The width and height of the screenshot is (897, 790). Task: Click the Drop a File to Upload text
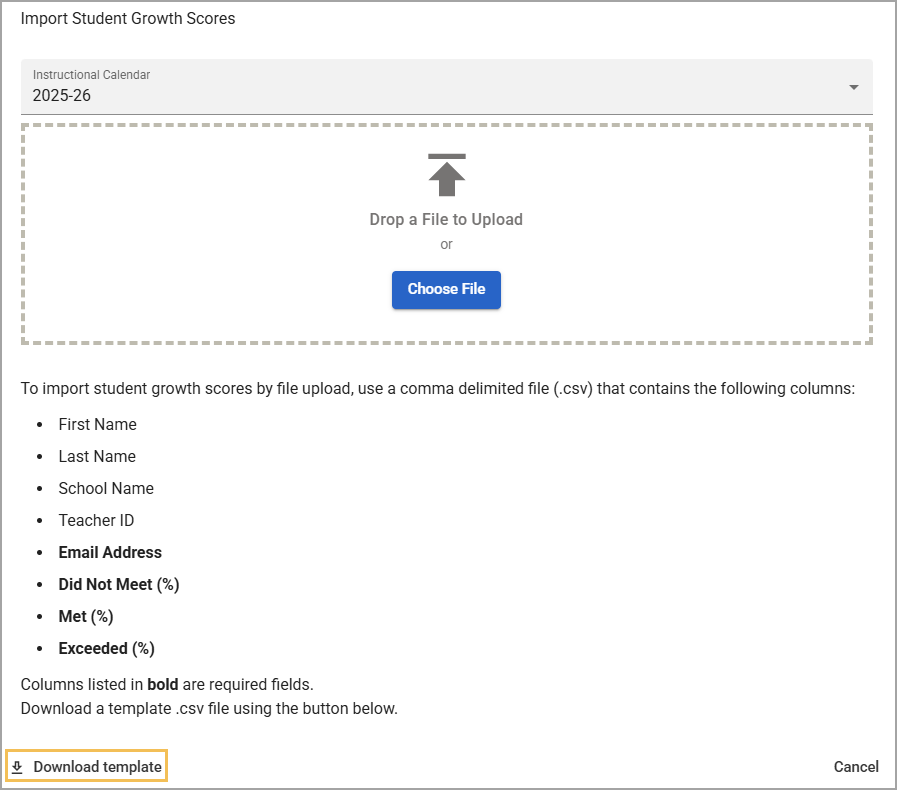coord(446,220)
